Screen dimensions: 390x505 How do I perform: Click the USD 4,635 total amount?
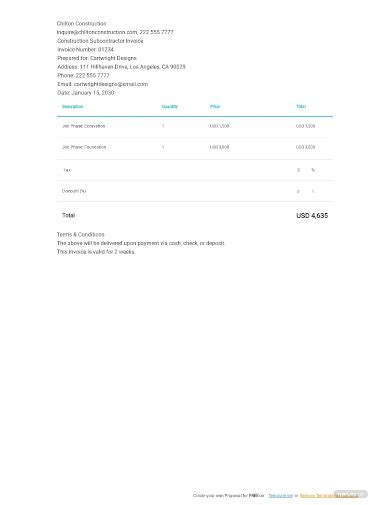[x=312, y=216]
